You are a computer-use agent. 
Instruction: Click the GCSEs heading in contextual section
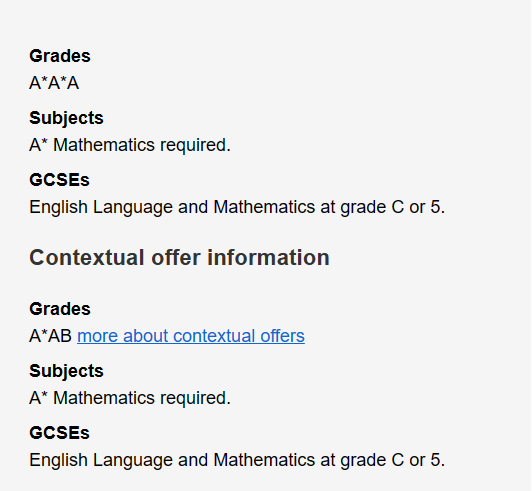(x=59, y=433)
